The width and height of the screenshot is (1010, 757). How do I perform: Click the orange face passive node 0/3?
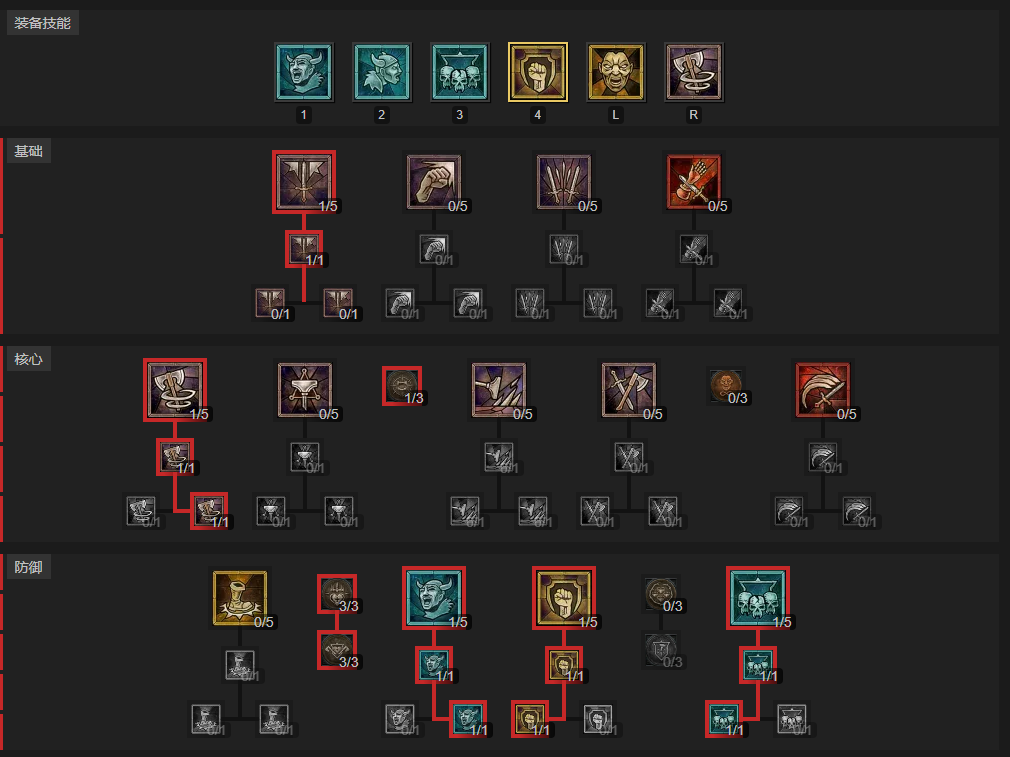(x=726, y=386)
